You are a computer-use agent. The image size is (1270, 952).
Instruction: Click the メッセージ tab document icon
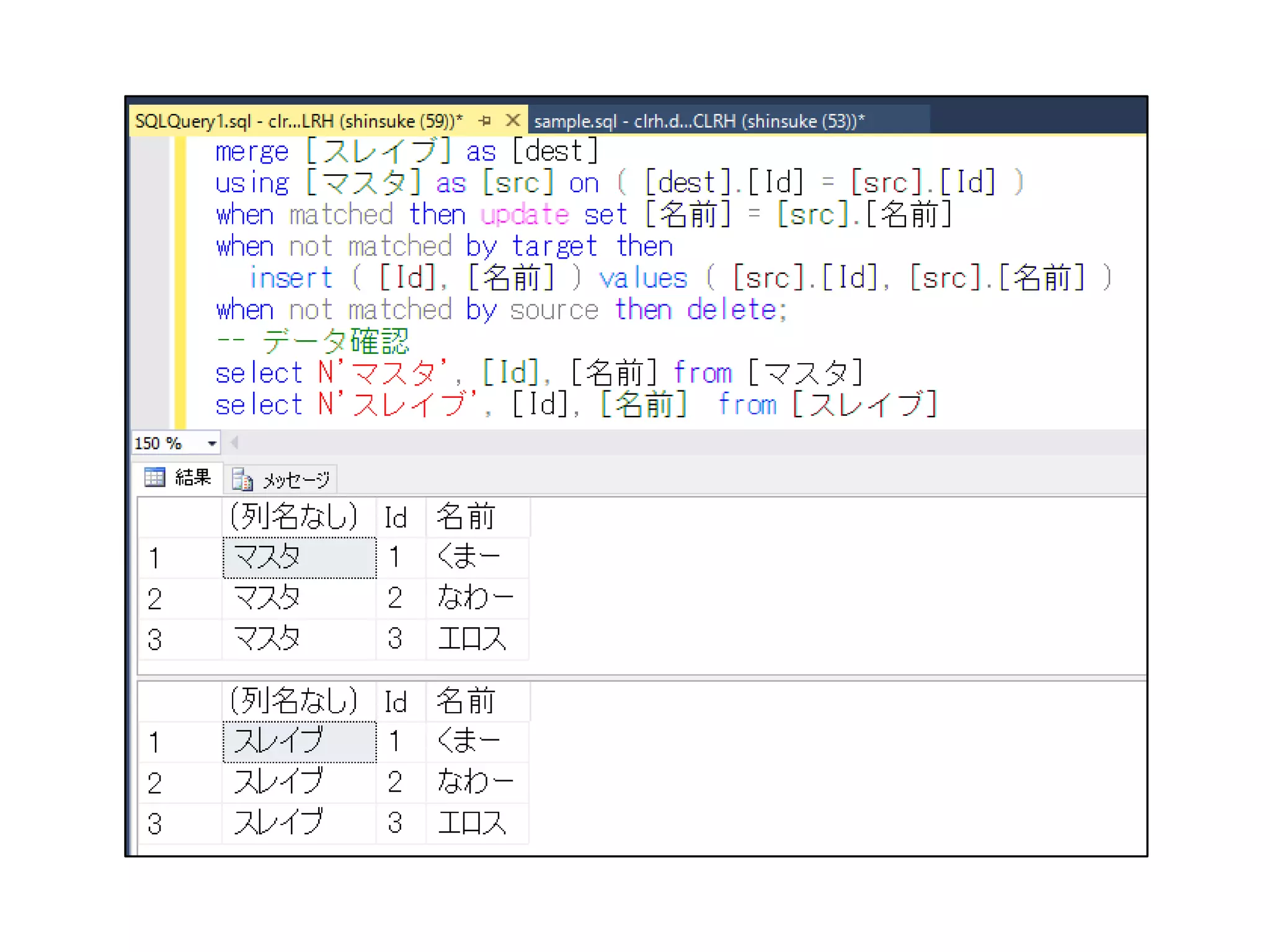tap(242, 479)
